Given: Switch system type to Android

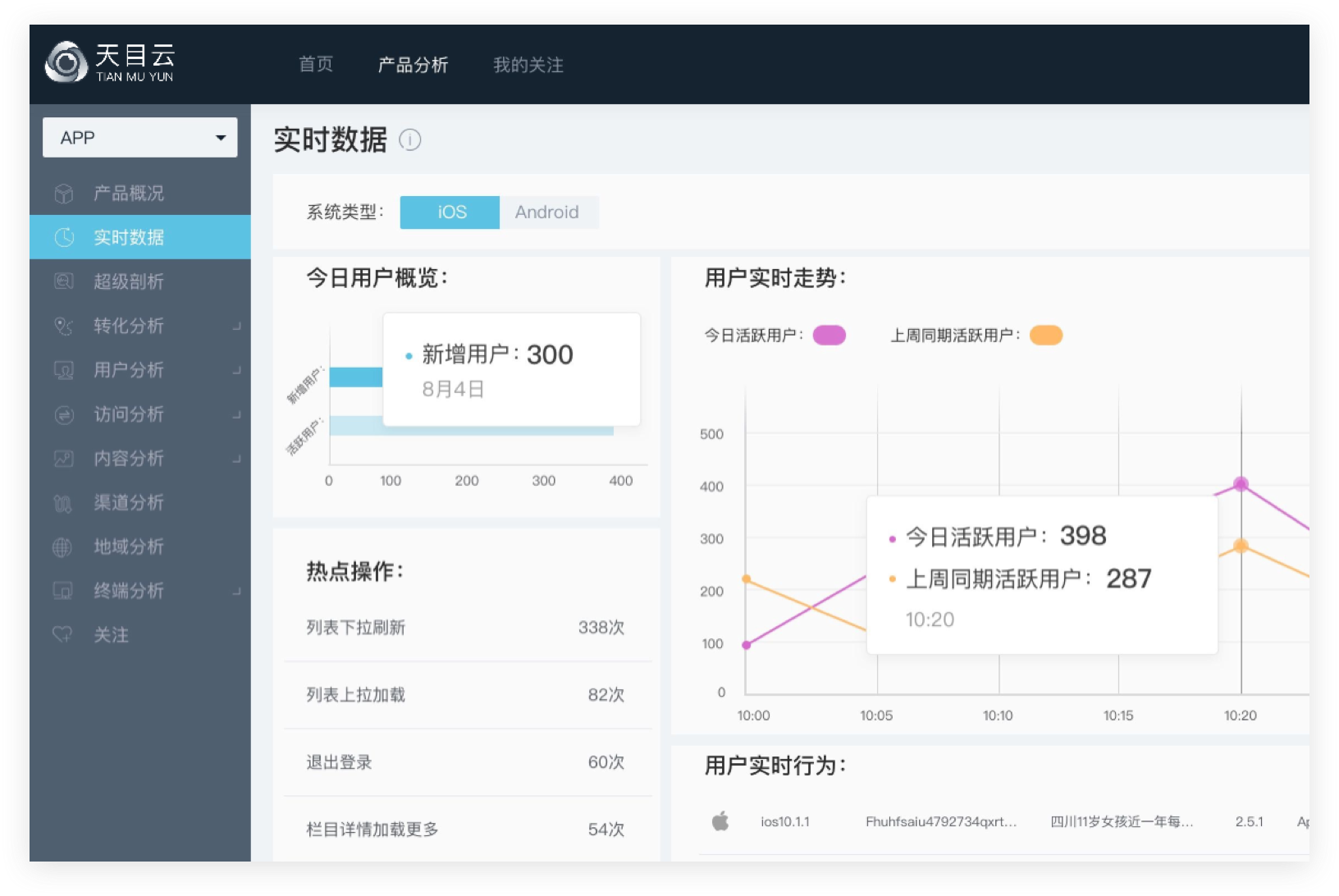Looking at the screenshot, I should point(547,213).
